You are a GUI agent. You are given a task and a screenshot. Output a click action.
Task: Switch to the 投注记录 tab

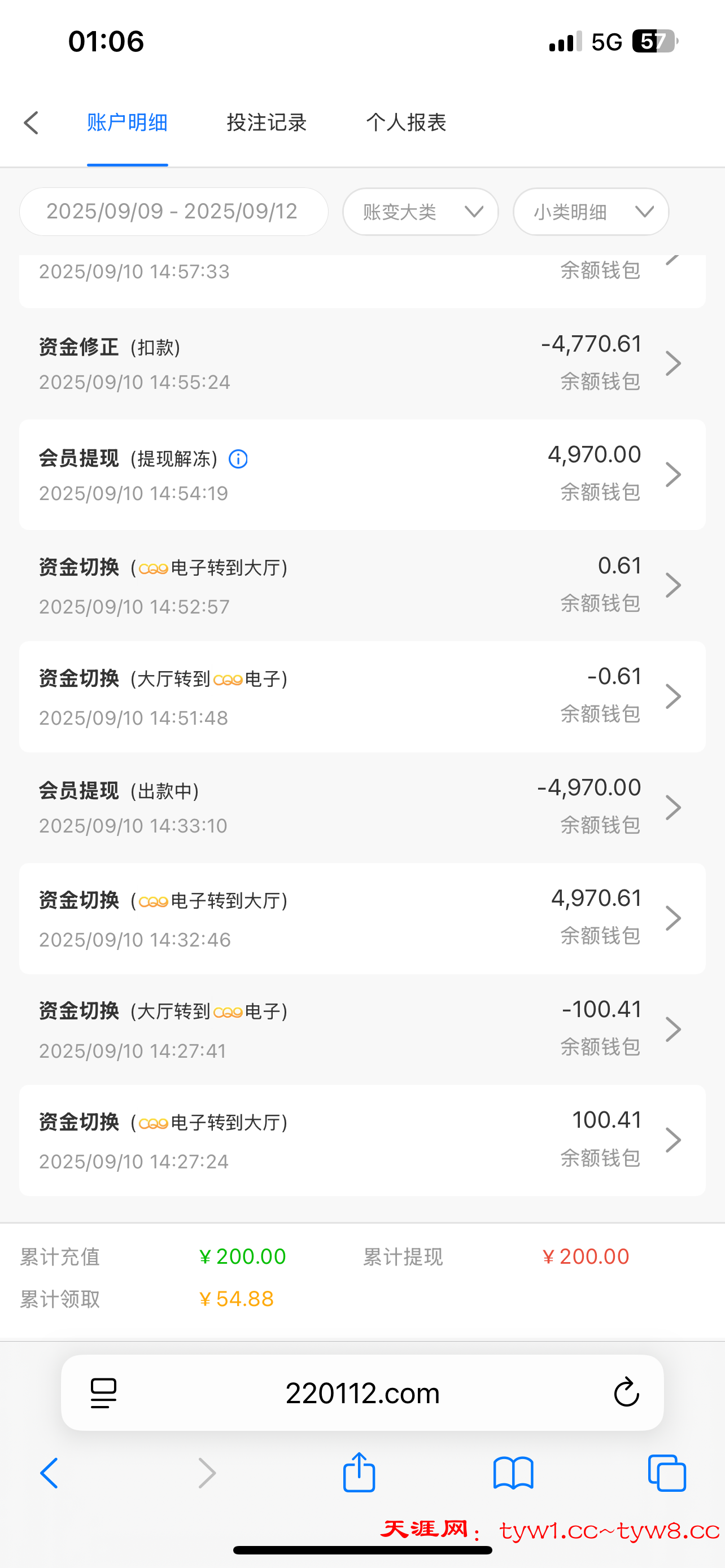click(x=267, y=123)
